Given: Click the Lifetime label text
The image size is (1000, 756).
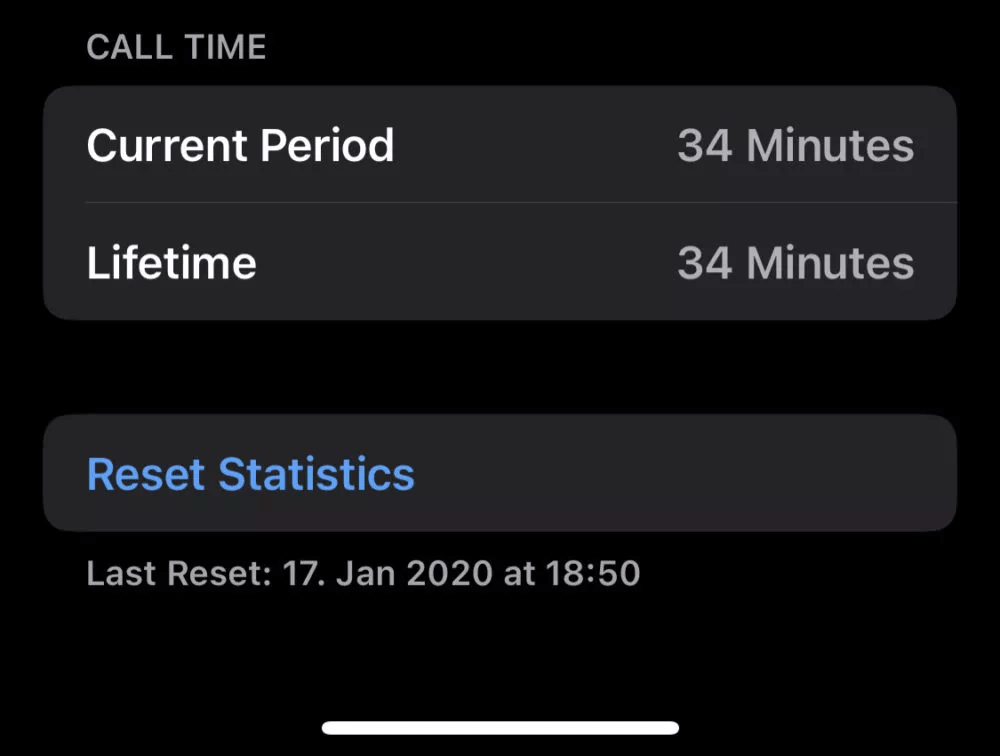Looking at the screenshot, I should point(170,262).
